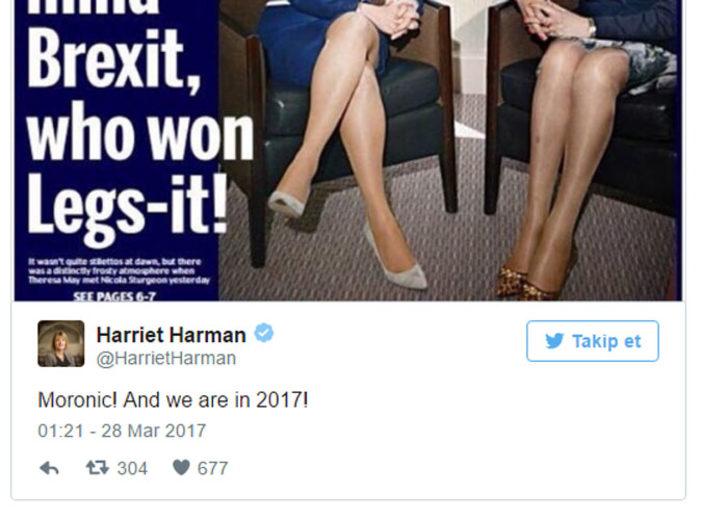Click the small caption mentioning Theresa May
Image resolution: width=728 pixels, height=520 pixels.
click(119, 271)
